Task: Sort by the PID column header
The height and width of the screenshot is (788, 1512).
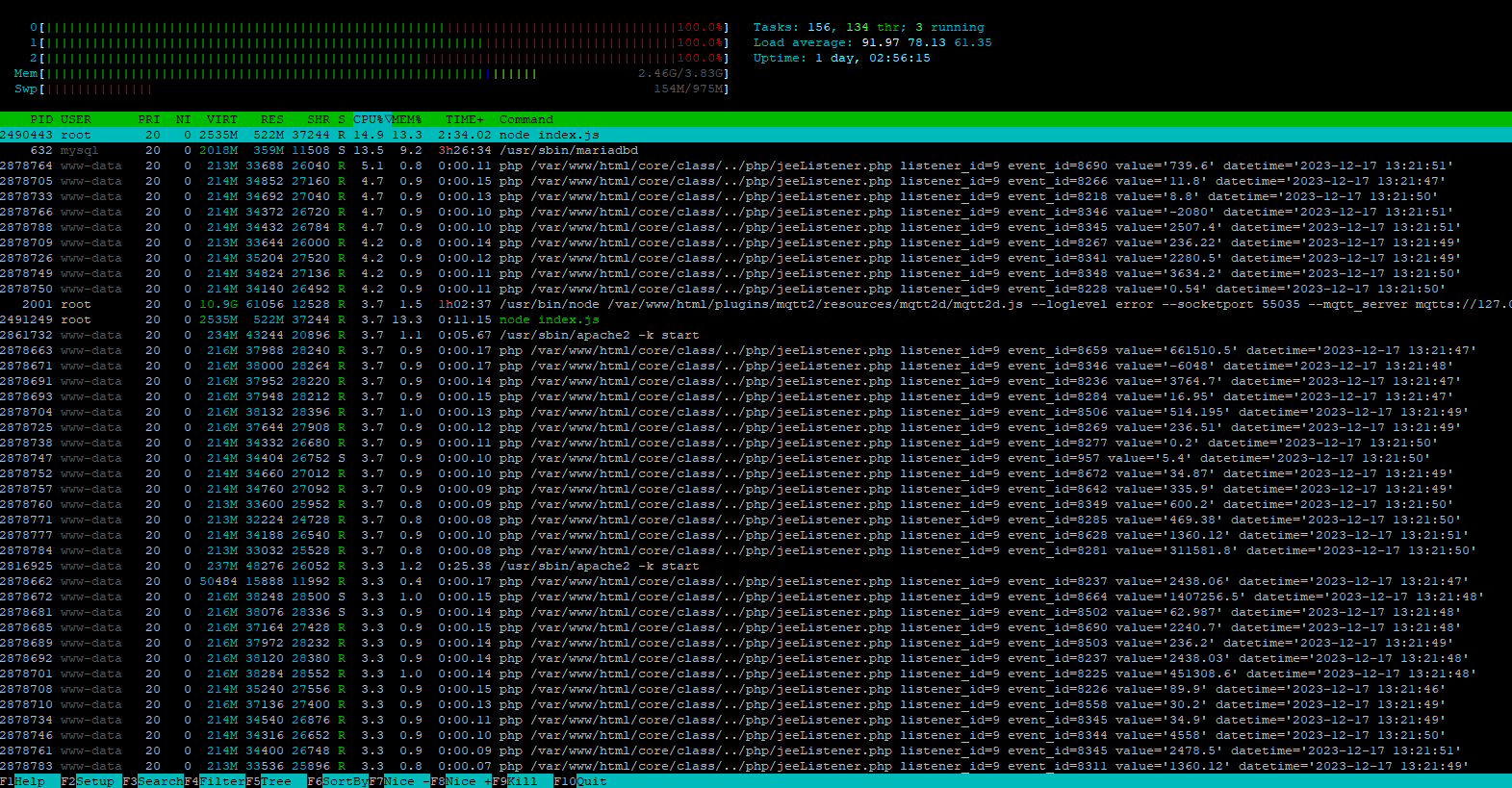Action: pos(41,119)
